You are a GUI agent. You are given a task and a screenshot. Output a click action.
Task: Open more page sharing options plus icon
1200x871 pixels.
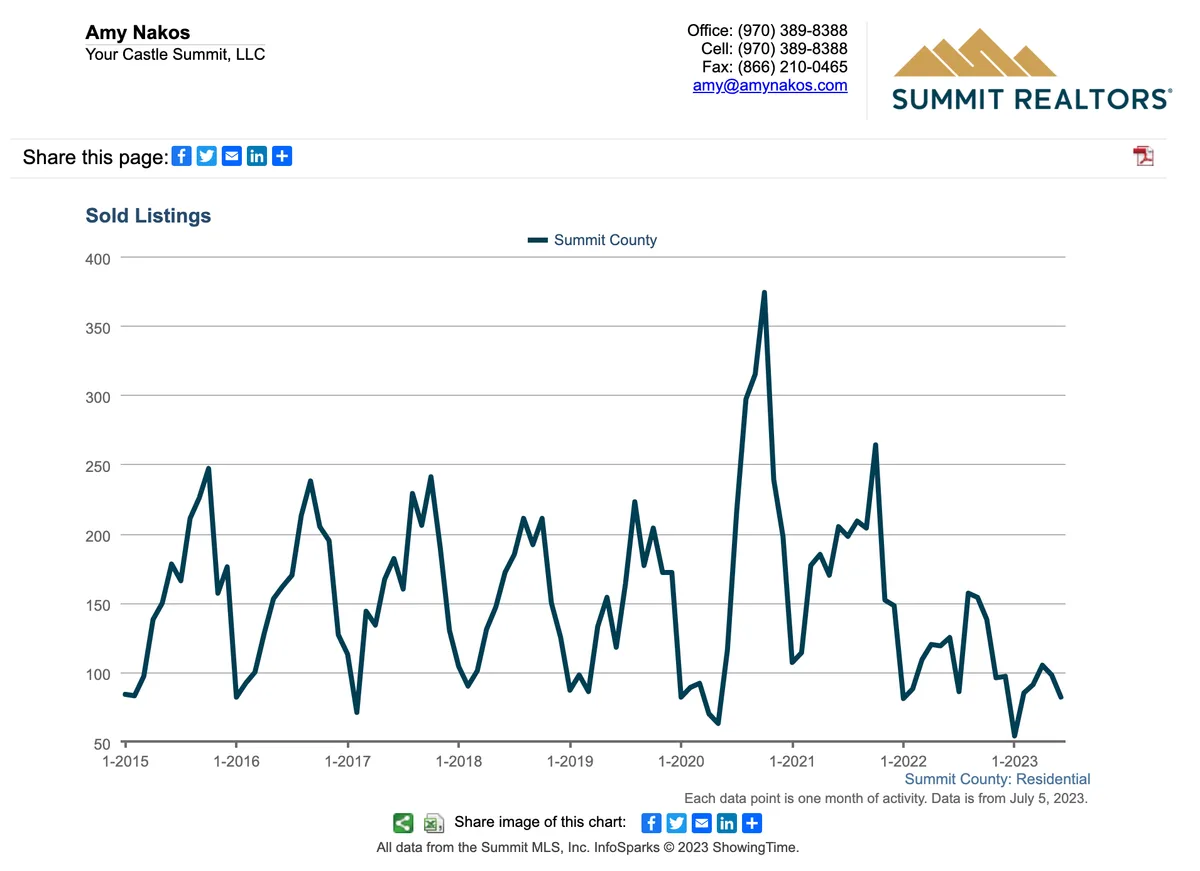282,156
